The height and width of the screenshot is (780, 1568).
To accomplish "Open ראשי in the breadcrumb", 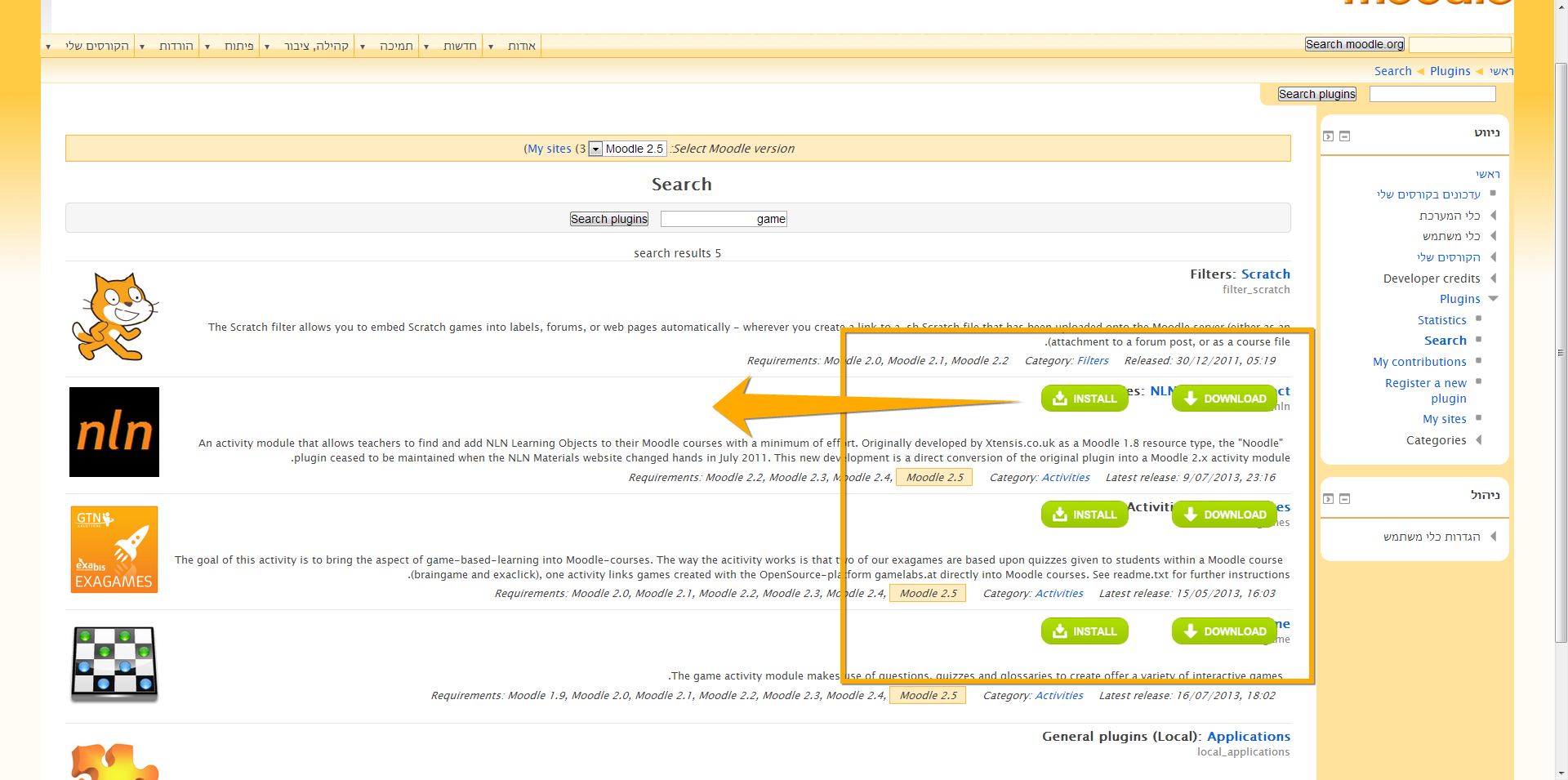I will click(1501, 71).
